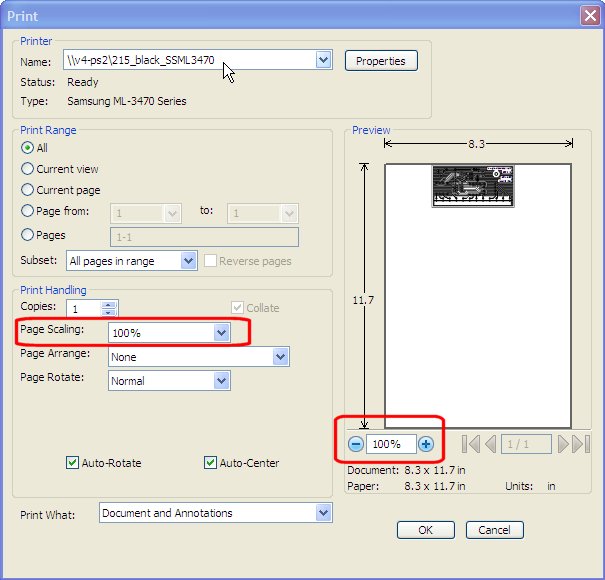Increase the Copies count using stepper

[x=110, y=304]
